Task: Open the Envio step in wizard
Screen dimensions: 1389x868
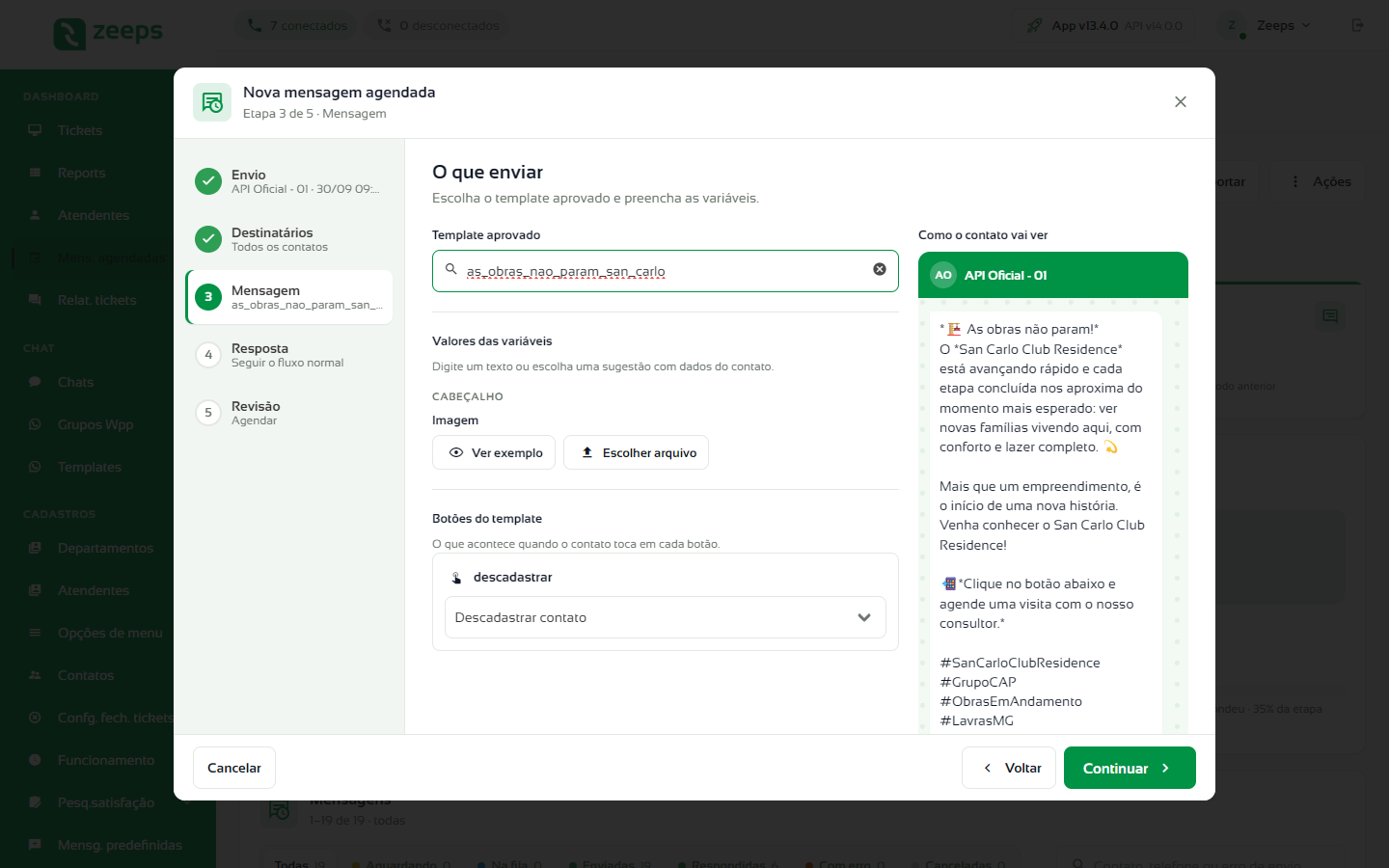Action: (x=289, y=181)
